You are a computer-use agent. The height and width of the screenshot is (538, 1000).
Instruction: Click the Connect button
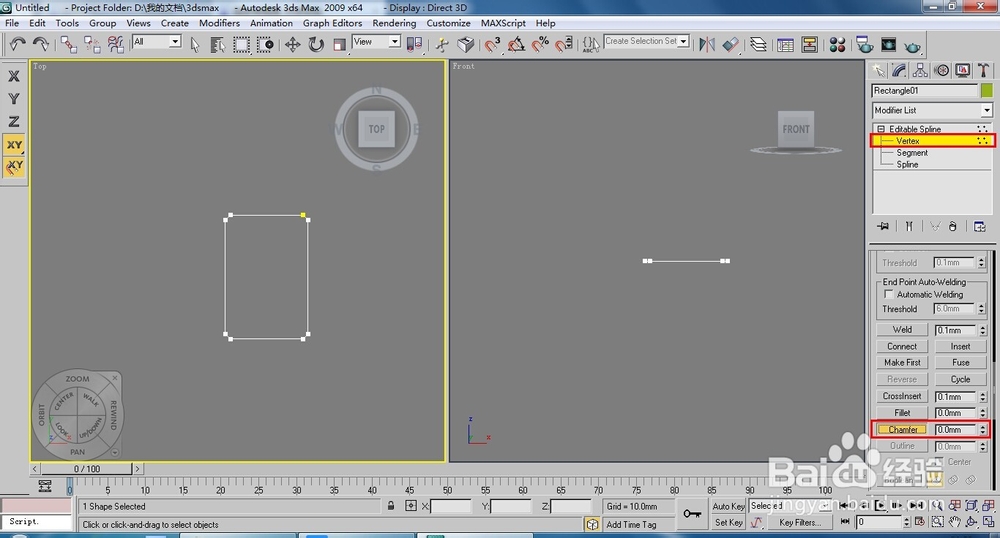pyautogui.click(x=902, y=346)
